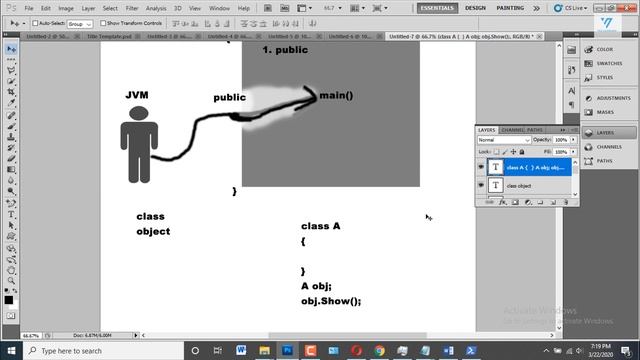Select the Custom Shape tool
Viewport: 640px width, 360px height.
pyautogui.click(x=11, y=236)
